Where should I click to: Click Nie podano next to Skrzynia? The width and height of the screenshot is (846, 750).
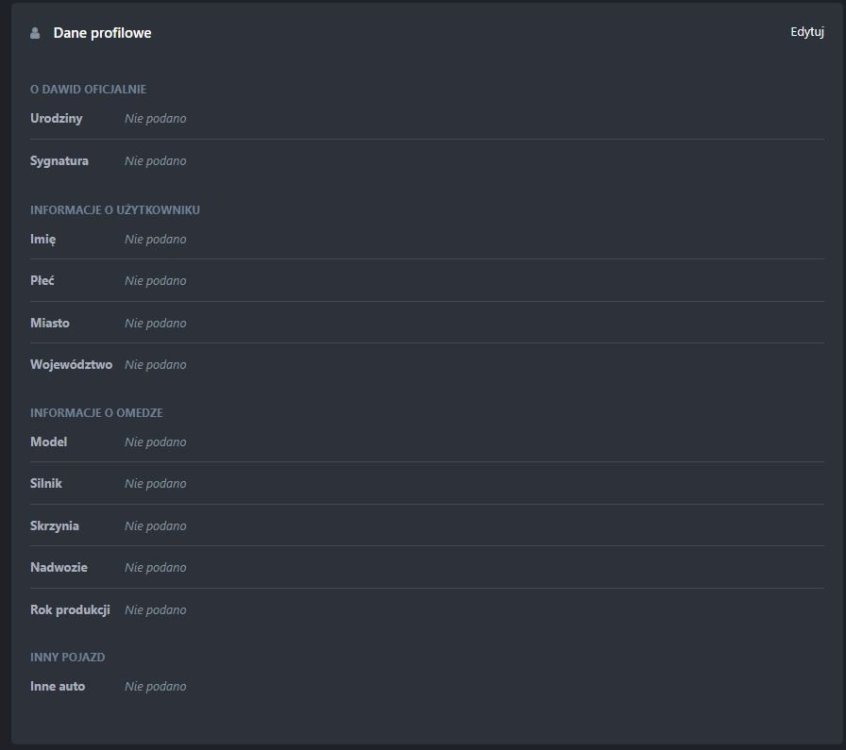click(153, 525)
